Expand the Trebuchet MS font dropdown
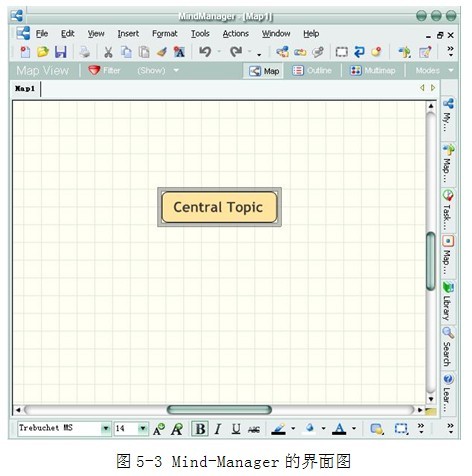The width and height of the screenshot is (472, 476). click(106, 428)
